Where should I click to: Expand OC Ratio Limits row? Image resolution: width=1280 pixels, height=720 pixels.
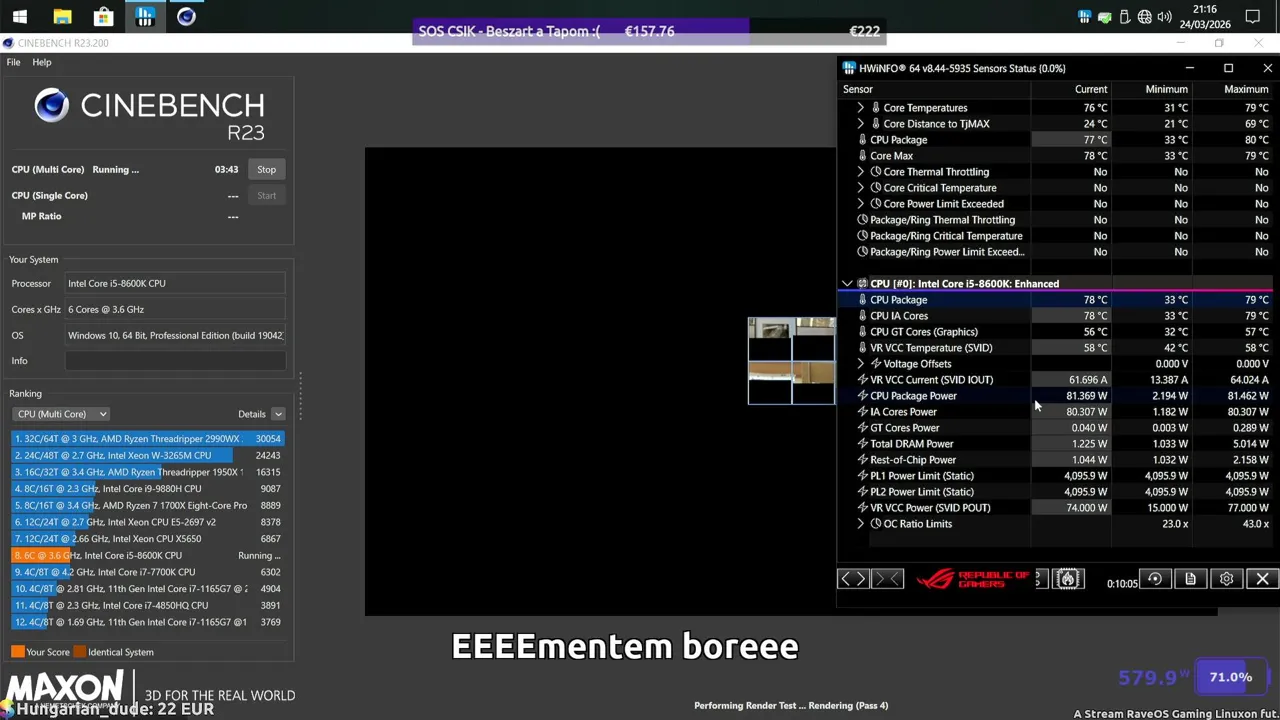click(x=860, y=524)
